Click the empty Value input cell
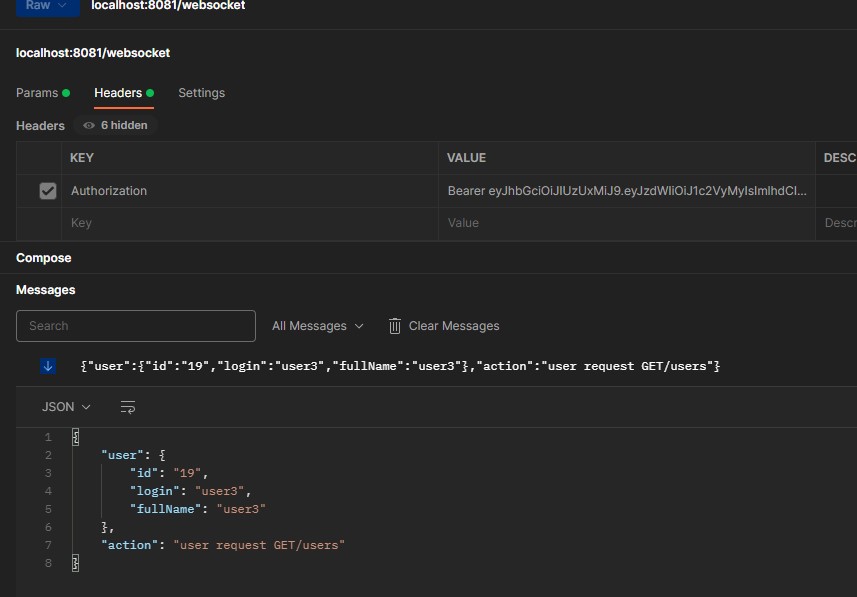This screenshot has width=857, height=597. 627,223
